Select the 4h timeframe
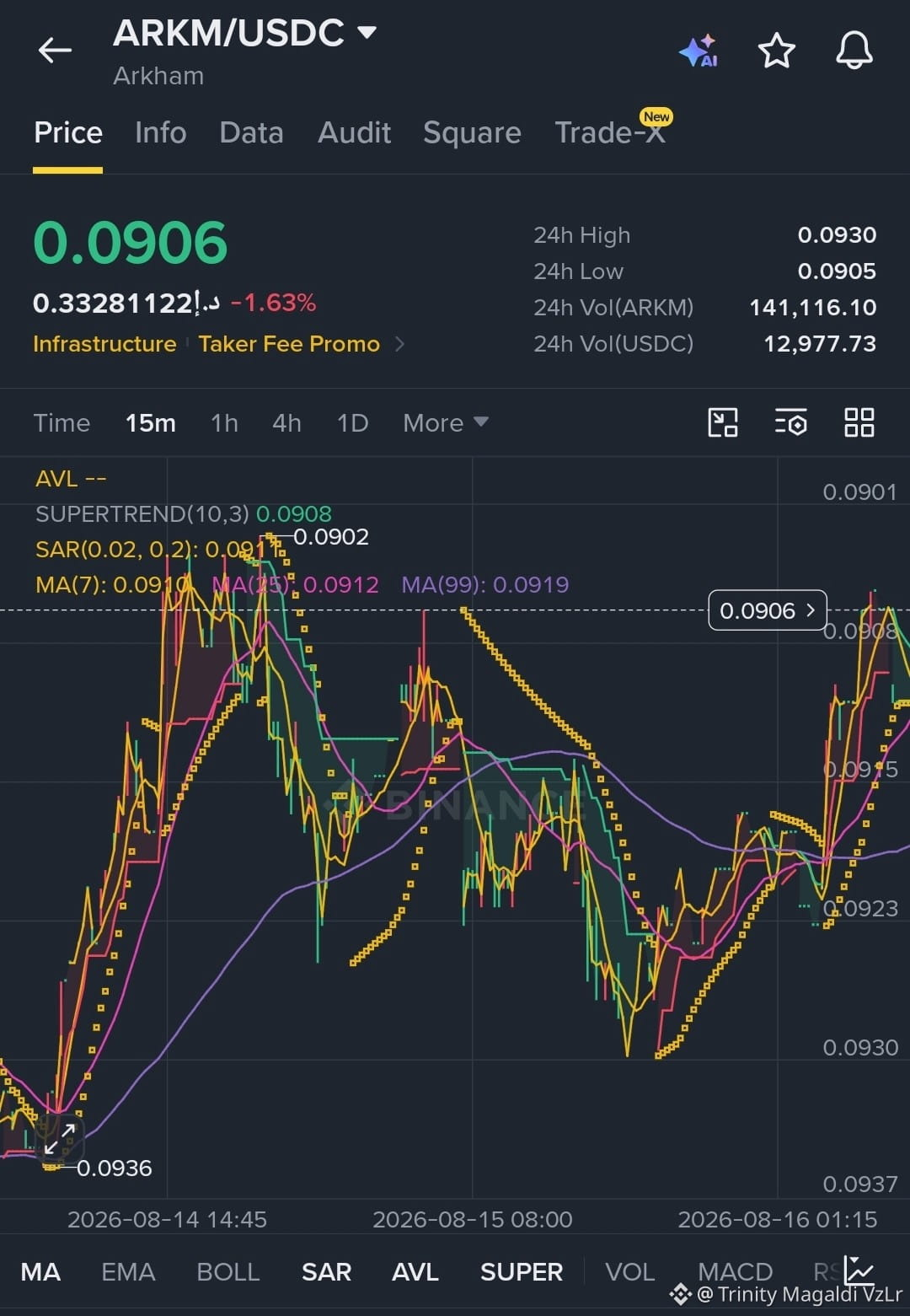The width and height of the screenshot is (910, 1316). [x=286, y=422]
